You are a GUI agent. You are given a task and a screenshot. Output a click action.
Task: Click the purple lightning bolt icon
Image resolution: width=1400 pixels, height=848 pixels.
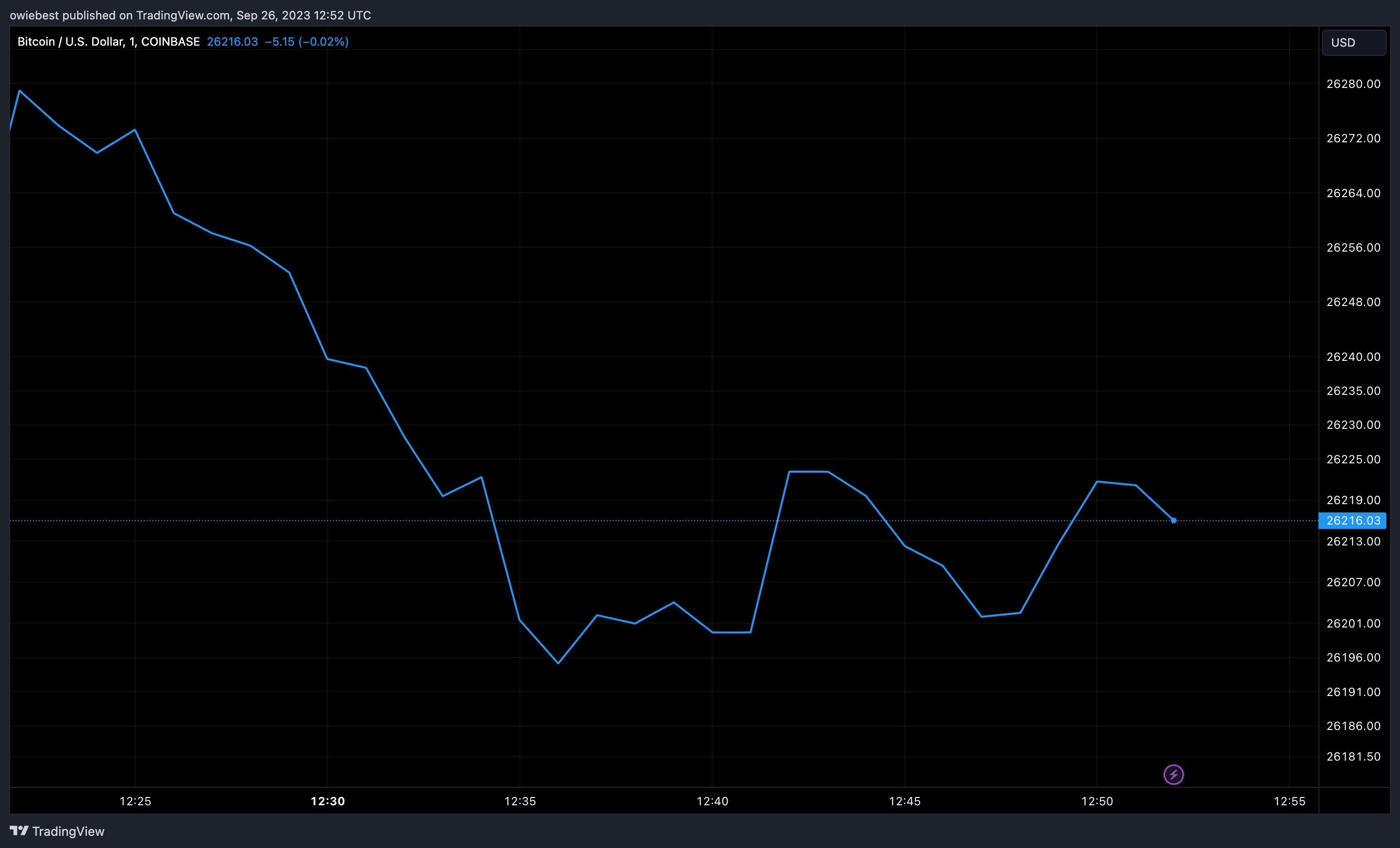(1173, 774)
